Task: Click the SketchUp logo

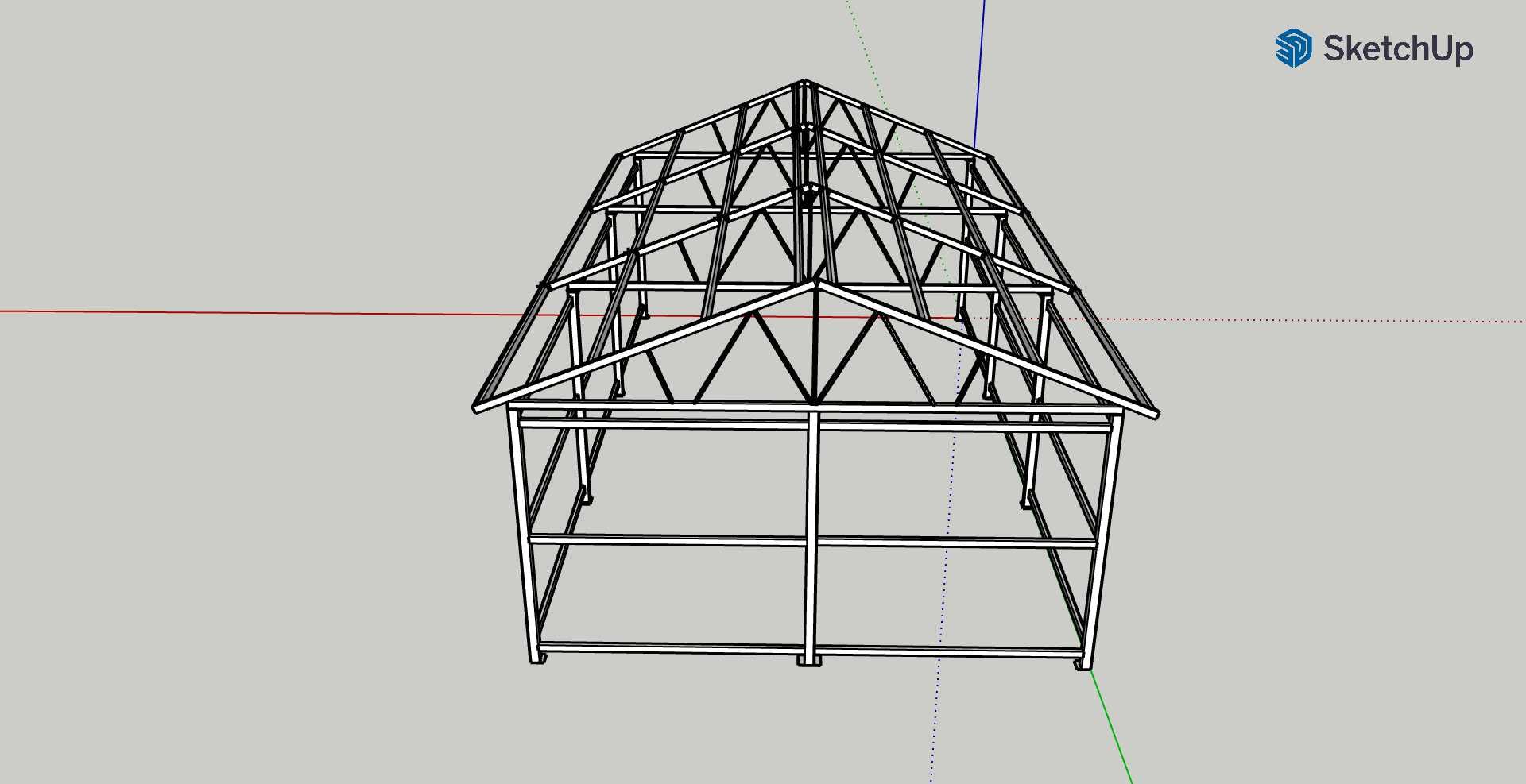Action: click(1374, 48)
